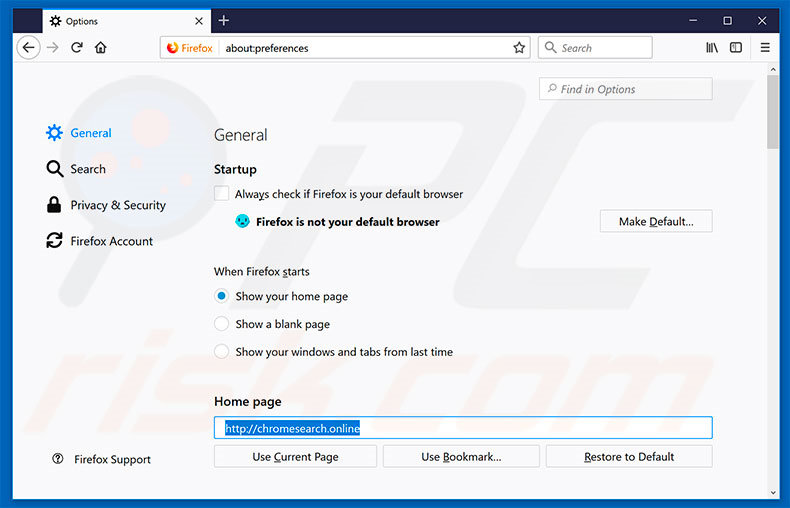Click the "When Firefox starts" label
The image size is (790, 508).
(x=261, y=272)
